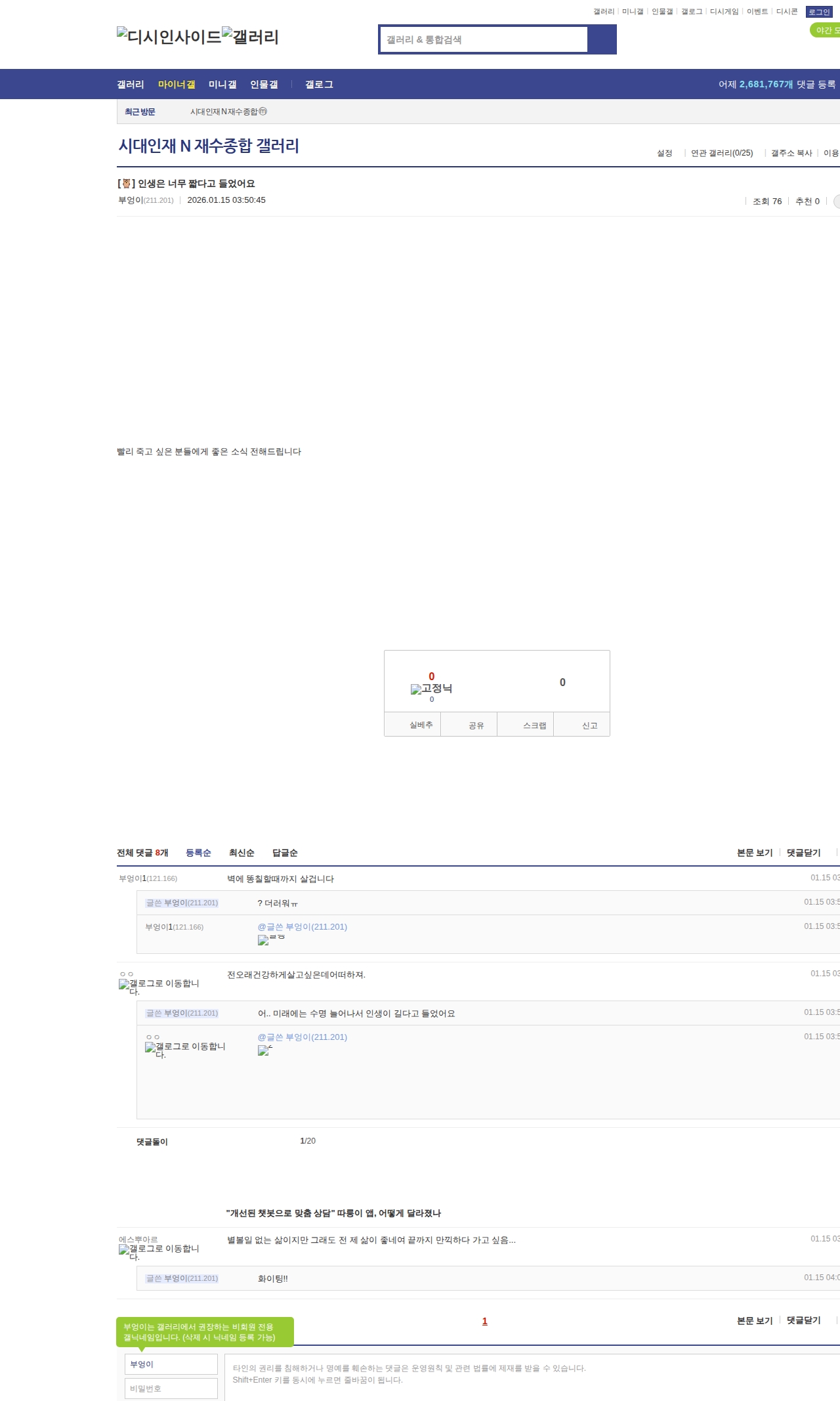
Task: Switch to the 마이너갤 navigation tab
Action: coord(177,84)
